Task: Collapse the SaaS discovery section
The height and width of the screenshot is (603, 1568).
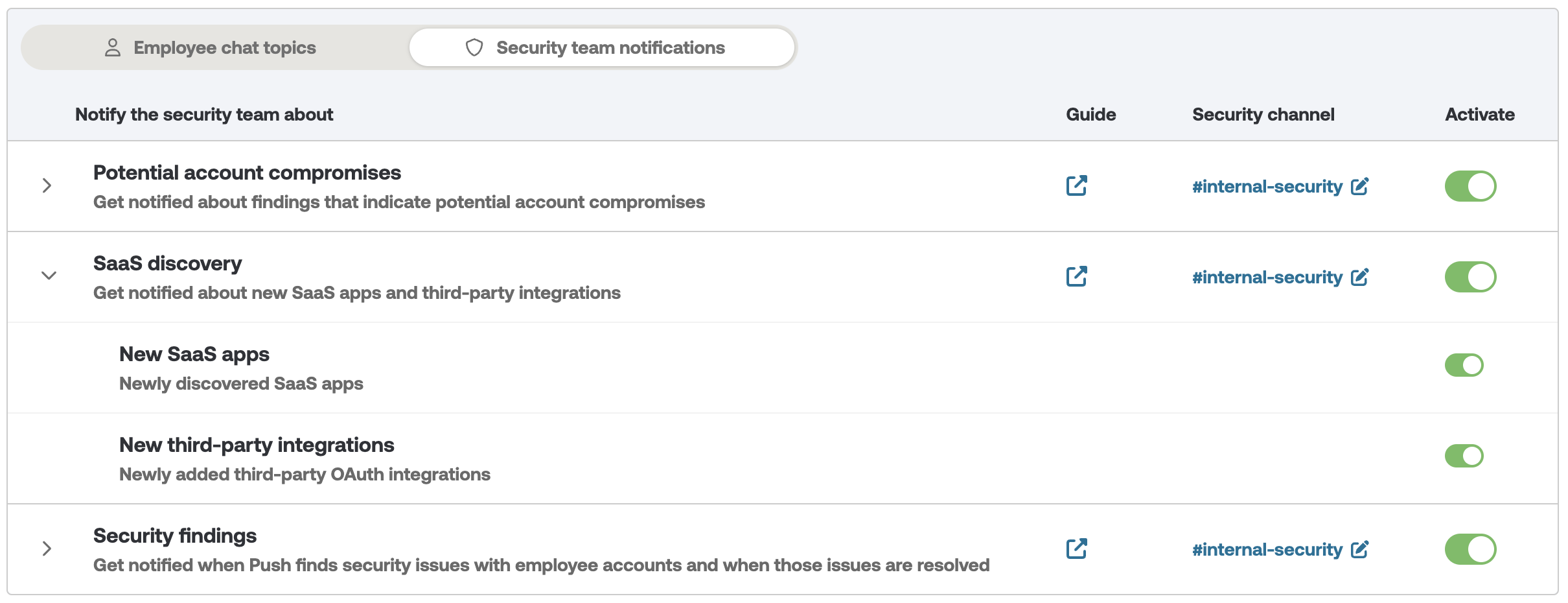Action: tap(49, 276)
